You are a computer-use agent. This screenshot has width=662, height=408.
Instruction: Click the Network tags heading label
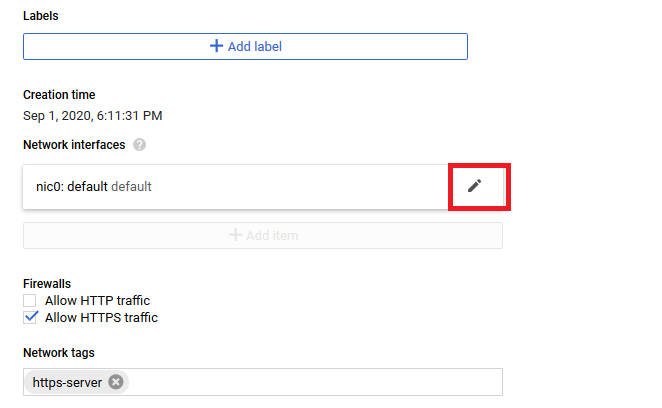click(59, 353)
